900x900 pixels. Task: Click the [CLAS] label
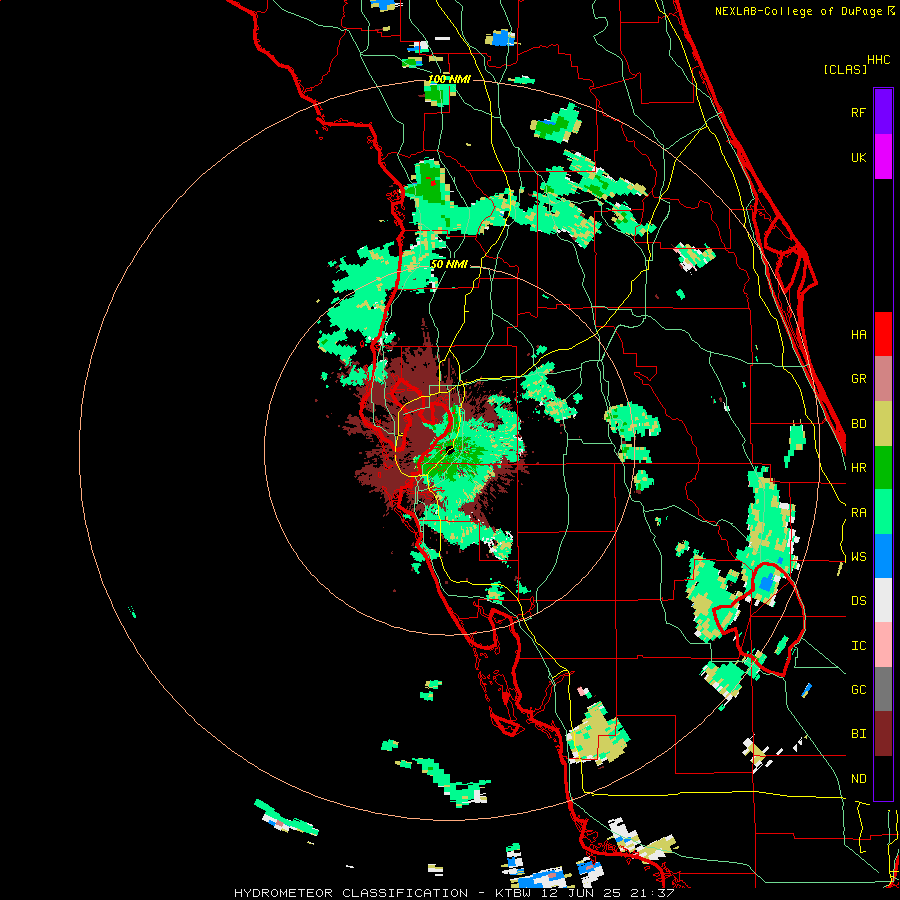click(845, 69)
